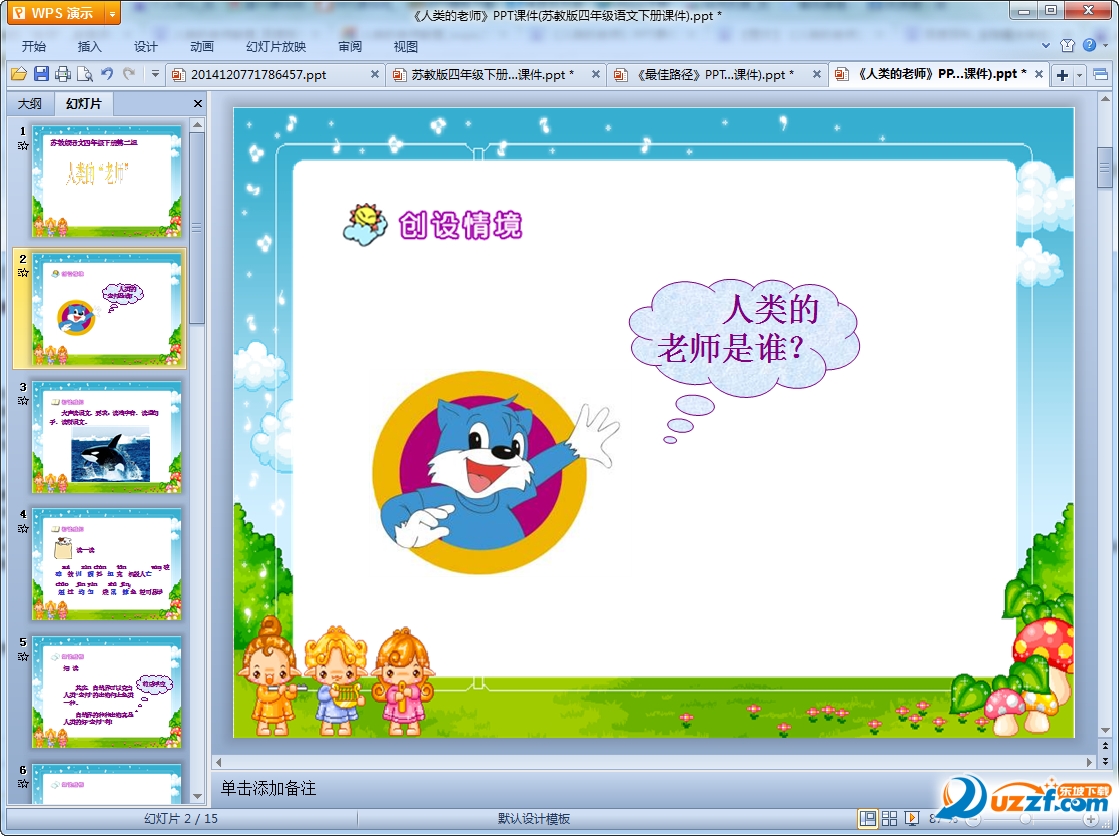Click the window arrangement icon right of tabs

[1100, 74]
